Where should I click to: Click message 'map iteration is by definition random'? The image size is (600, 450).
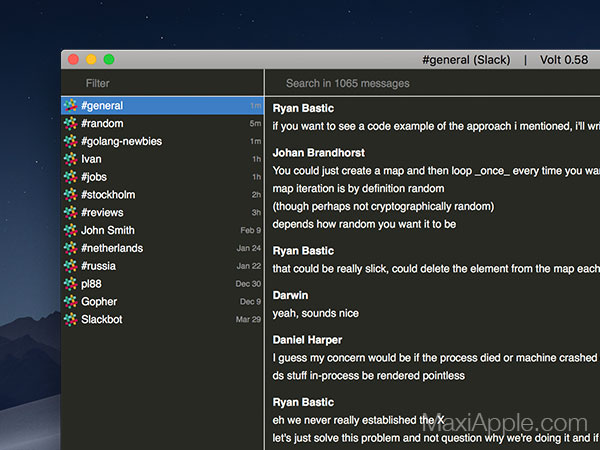click(x=359, y=188)
